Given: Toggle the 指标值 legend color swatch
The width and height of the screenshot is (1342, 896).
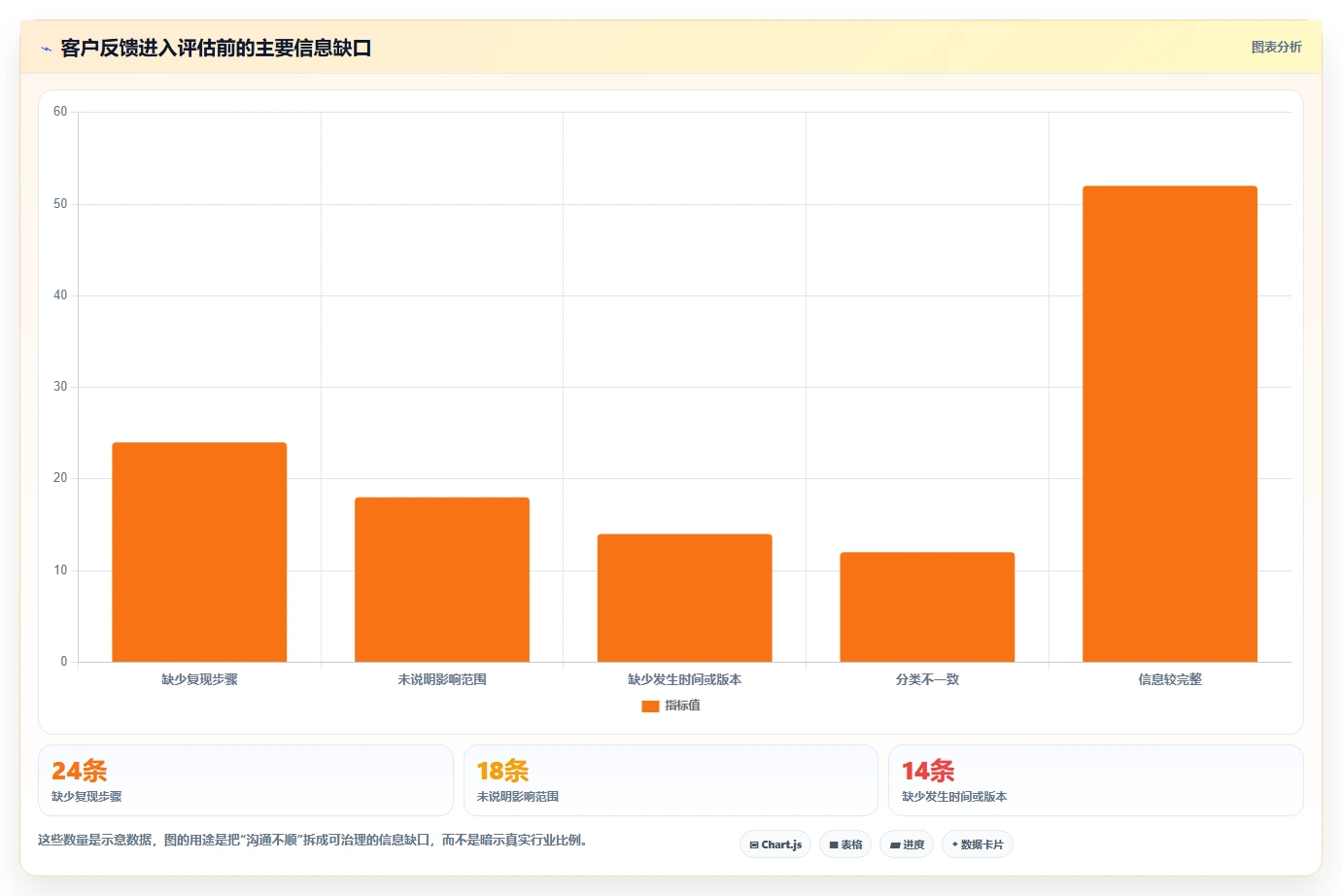Looking at the screenshot, I should tap(650, 706).
